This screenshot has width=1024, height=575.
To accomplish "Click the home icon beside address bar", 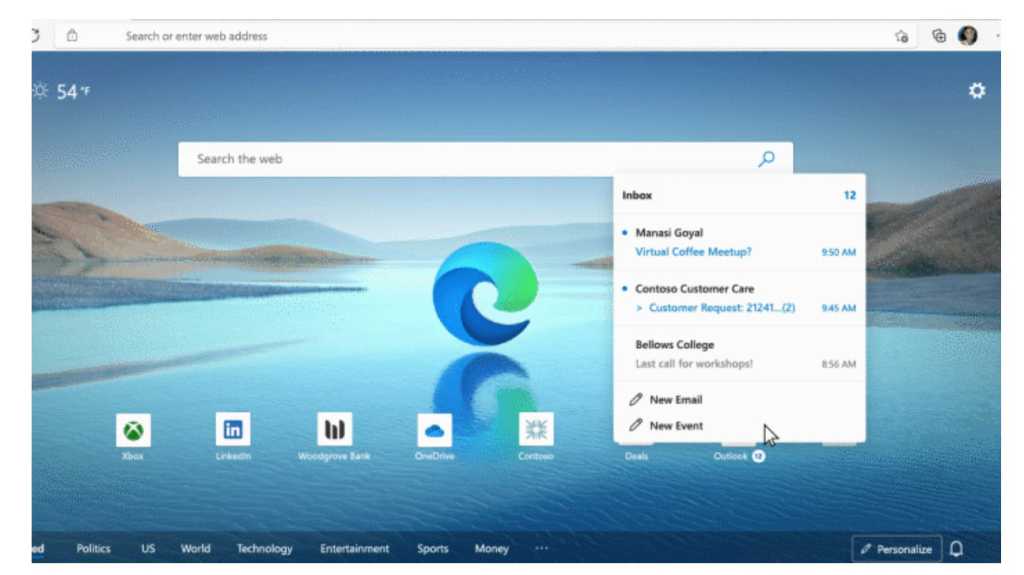I will click(x=72, y=35).
